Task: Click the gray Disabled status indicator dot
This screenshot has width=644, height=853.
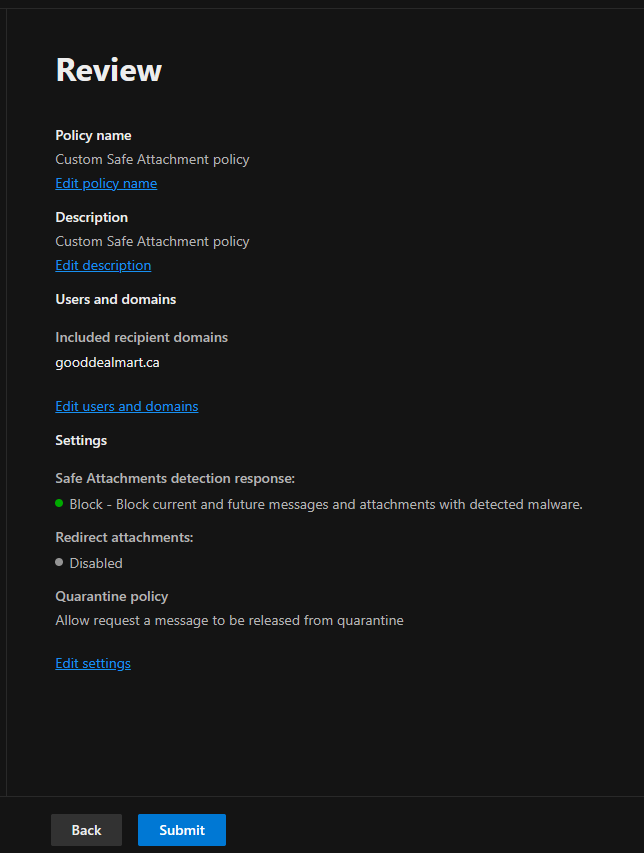Action: click(x=59, y=562)
